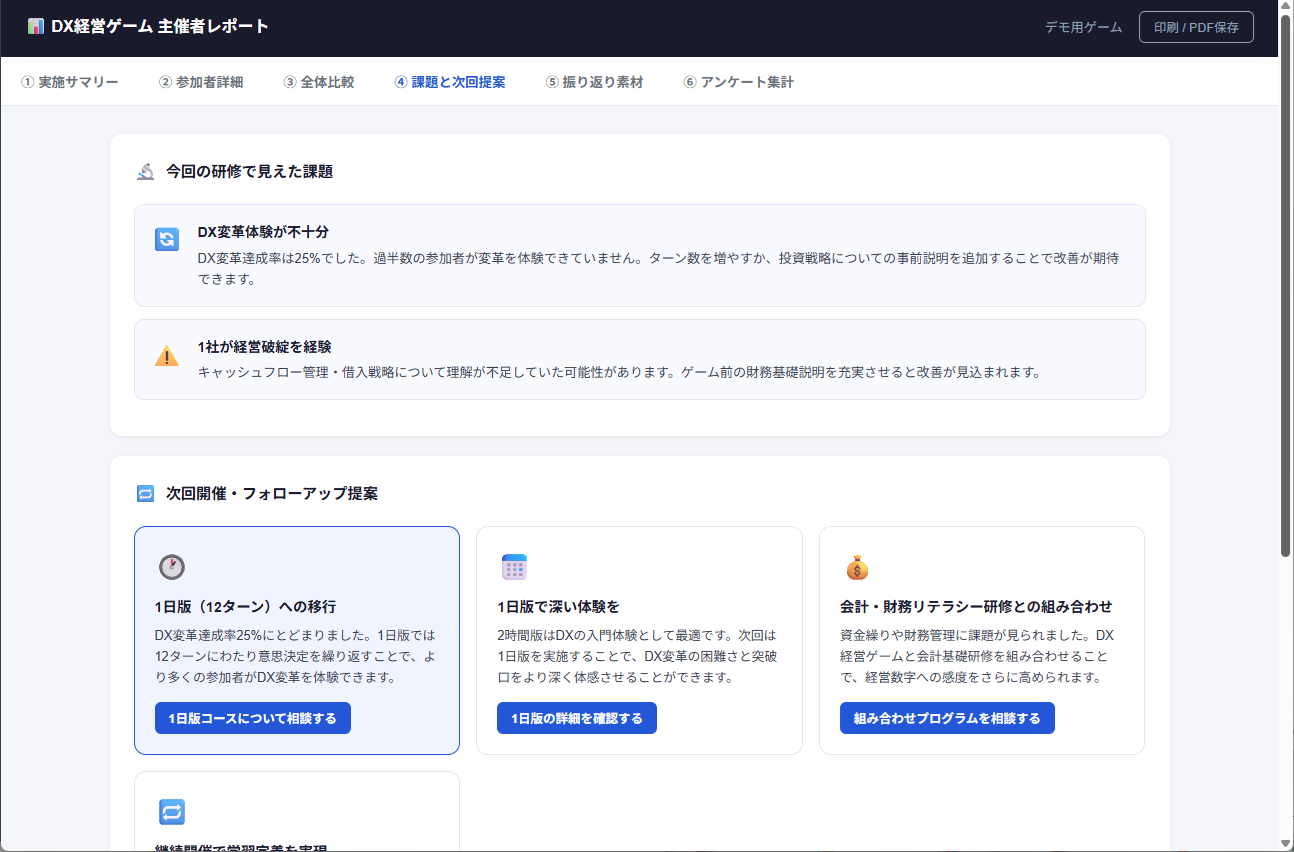Open the ⑤ 振り返り素材 tab
Screen dimensions: 1294x852
click(594, 82)
